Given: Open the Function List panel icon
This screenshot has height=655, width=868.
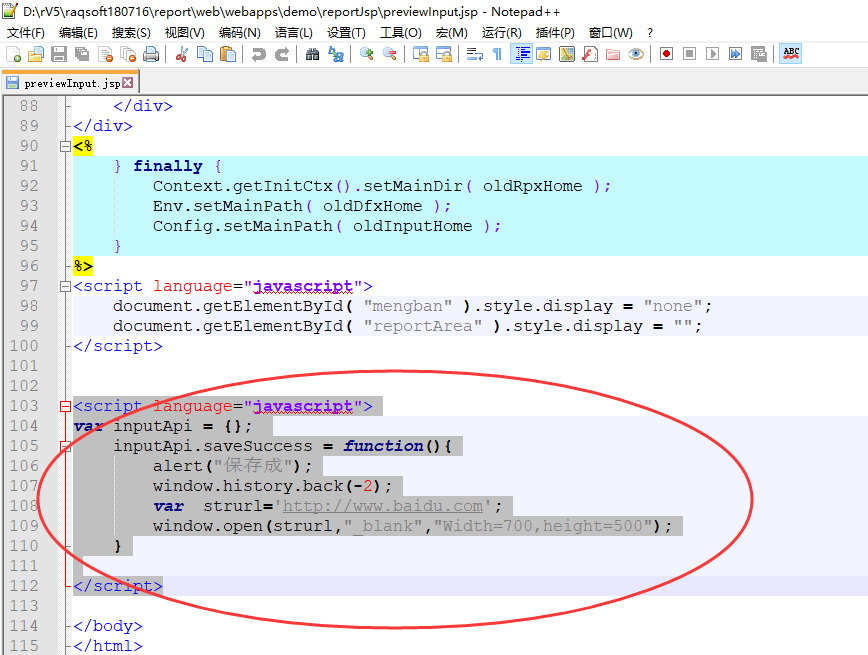Looking at the screenshot, I should click(590, 54).
